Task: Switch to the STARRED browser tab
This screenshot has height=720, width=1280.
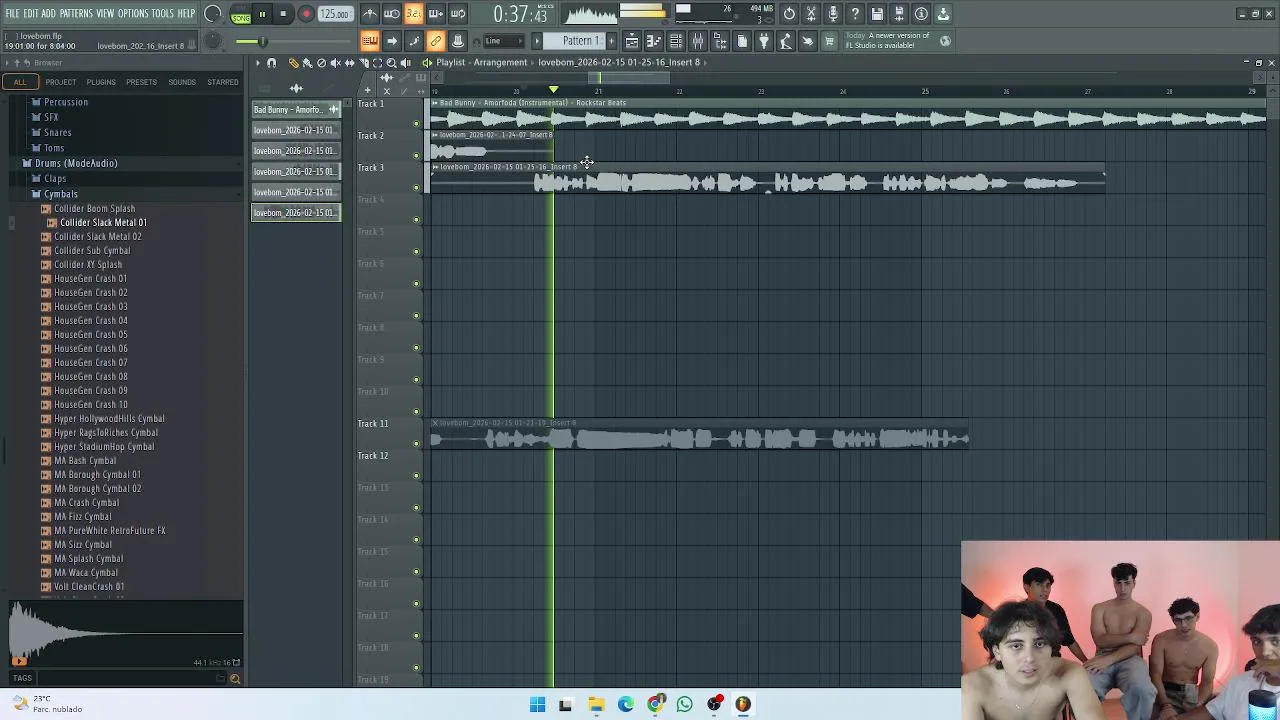Action: click(222, 82)
